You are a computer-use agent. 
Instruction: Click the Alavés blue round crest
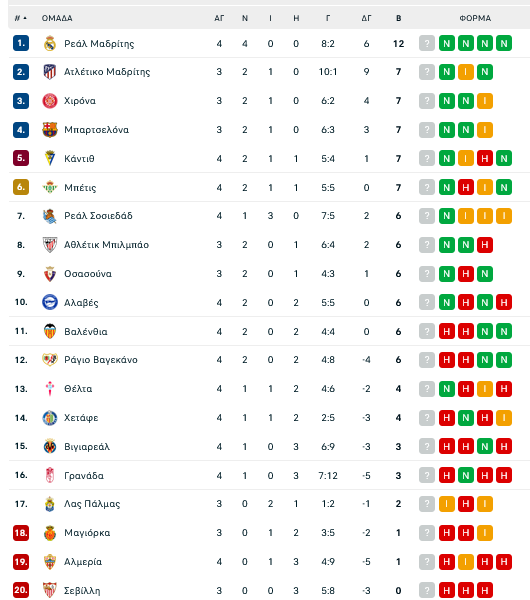pyautogui.click(x=50, y=302)
